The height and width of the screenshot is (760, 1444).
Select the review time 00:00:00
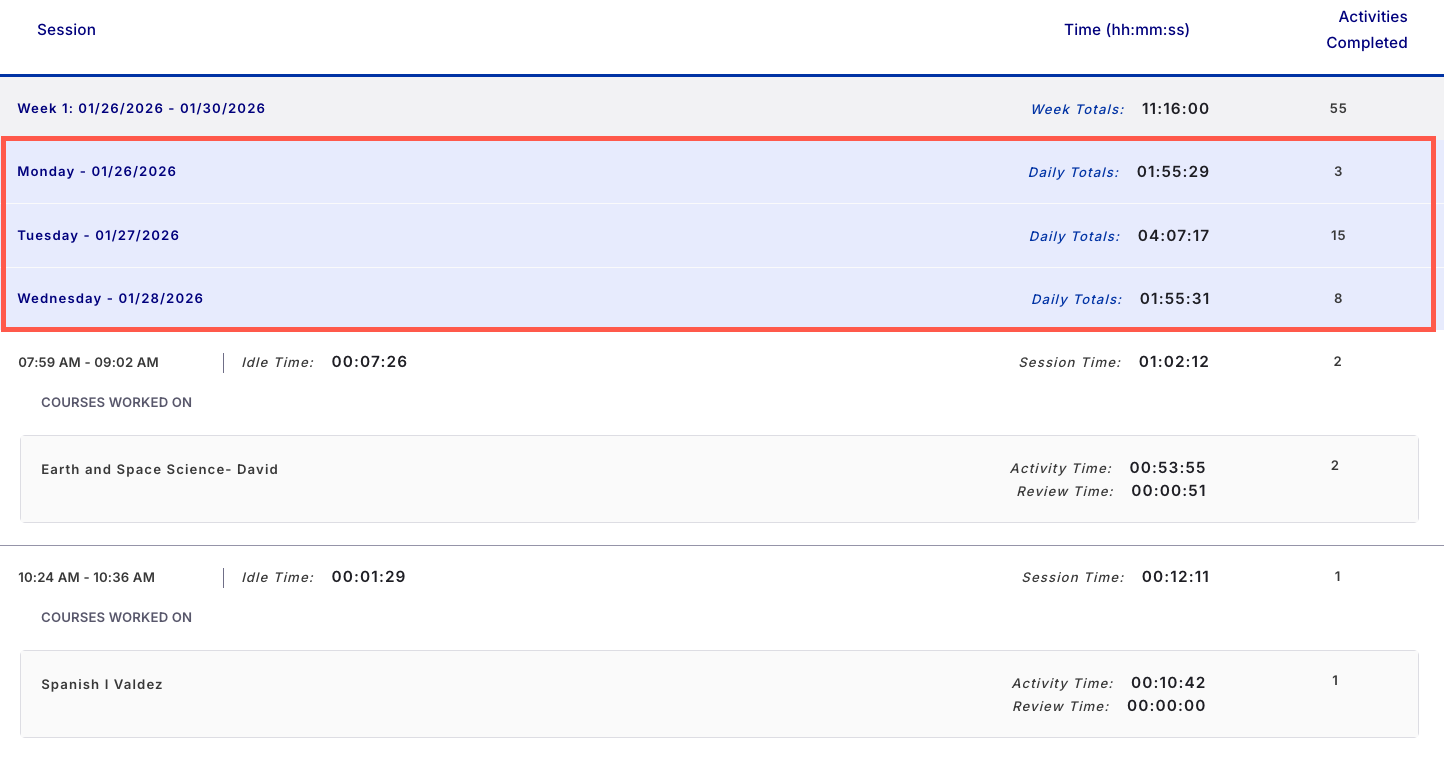(1166, 706)
